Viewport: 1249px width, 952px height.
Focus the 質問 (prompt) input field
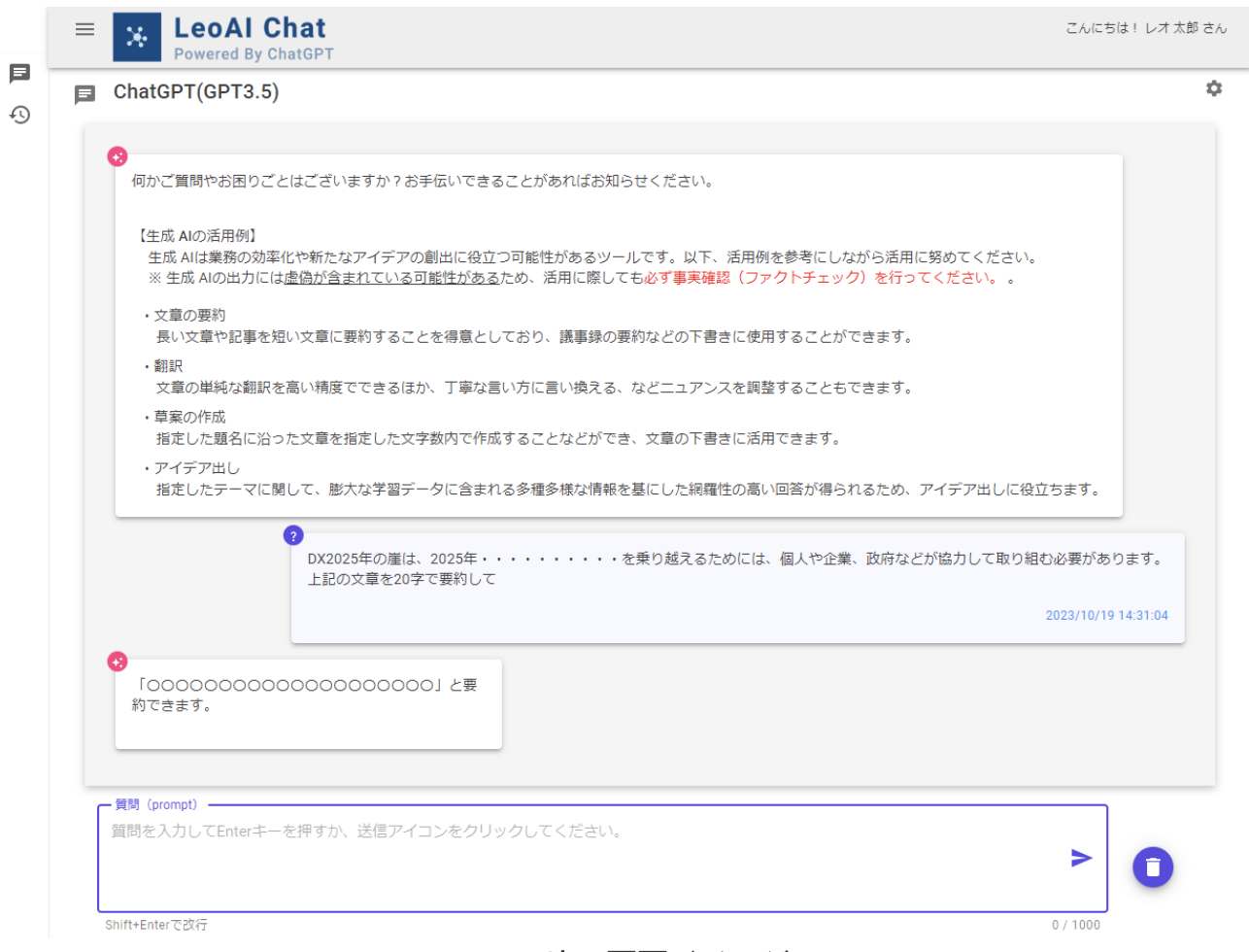click(x=583, y=860)
